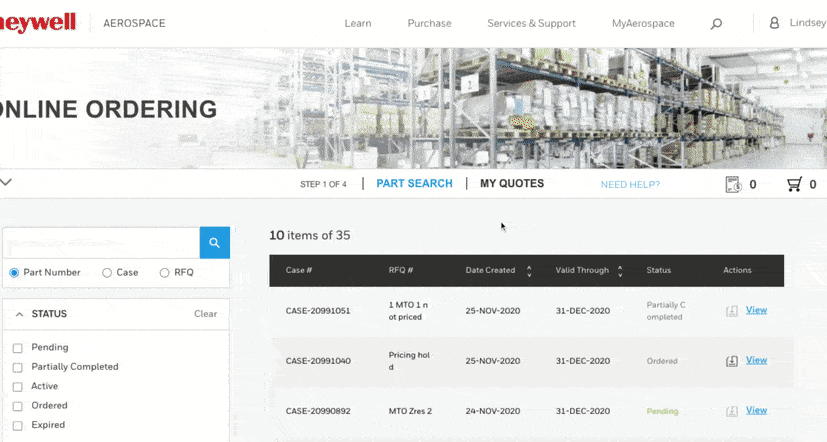
Task: Sort by Valid Through arrows
Action: click(620, 271)
